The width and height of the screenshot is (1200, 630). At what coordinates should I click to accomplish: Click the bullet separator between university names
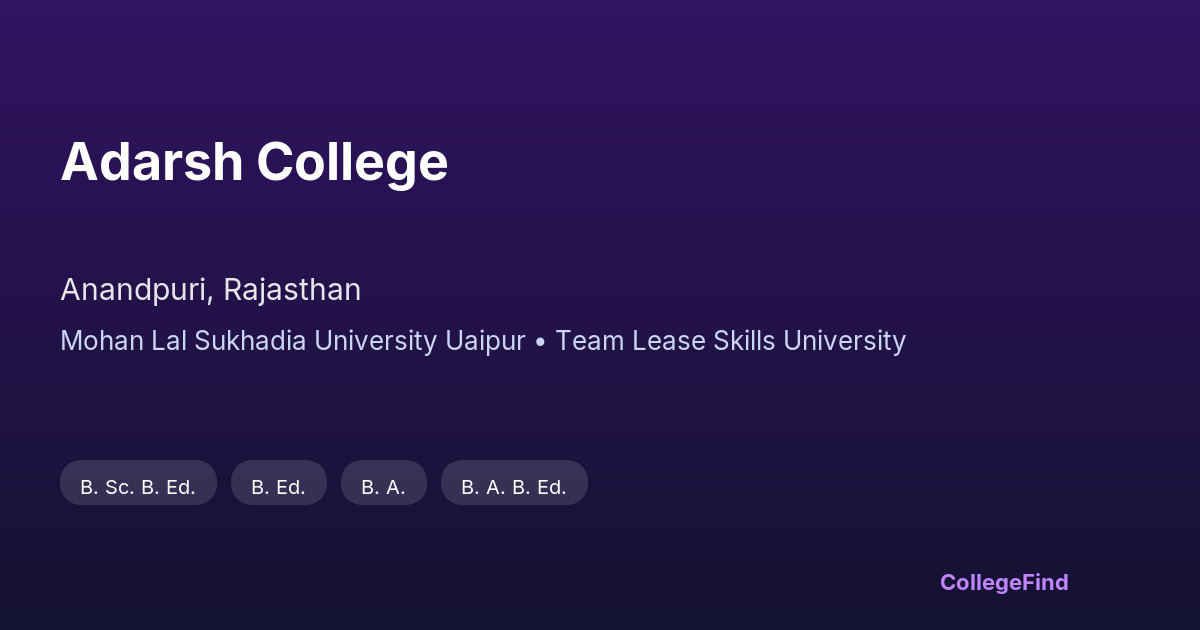click(540, 342)
